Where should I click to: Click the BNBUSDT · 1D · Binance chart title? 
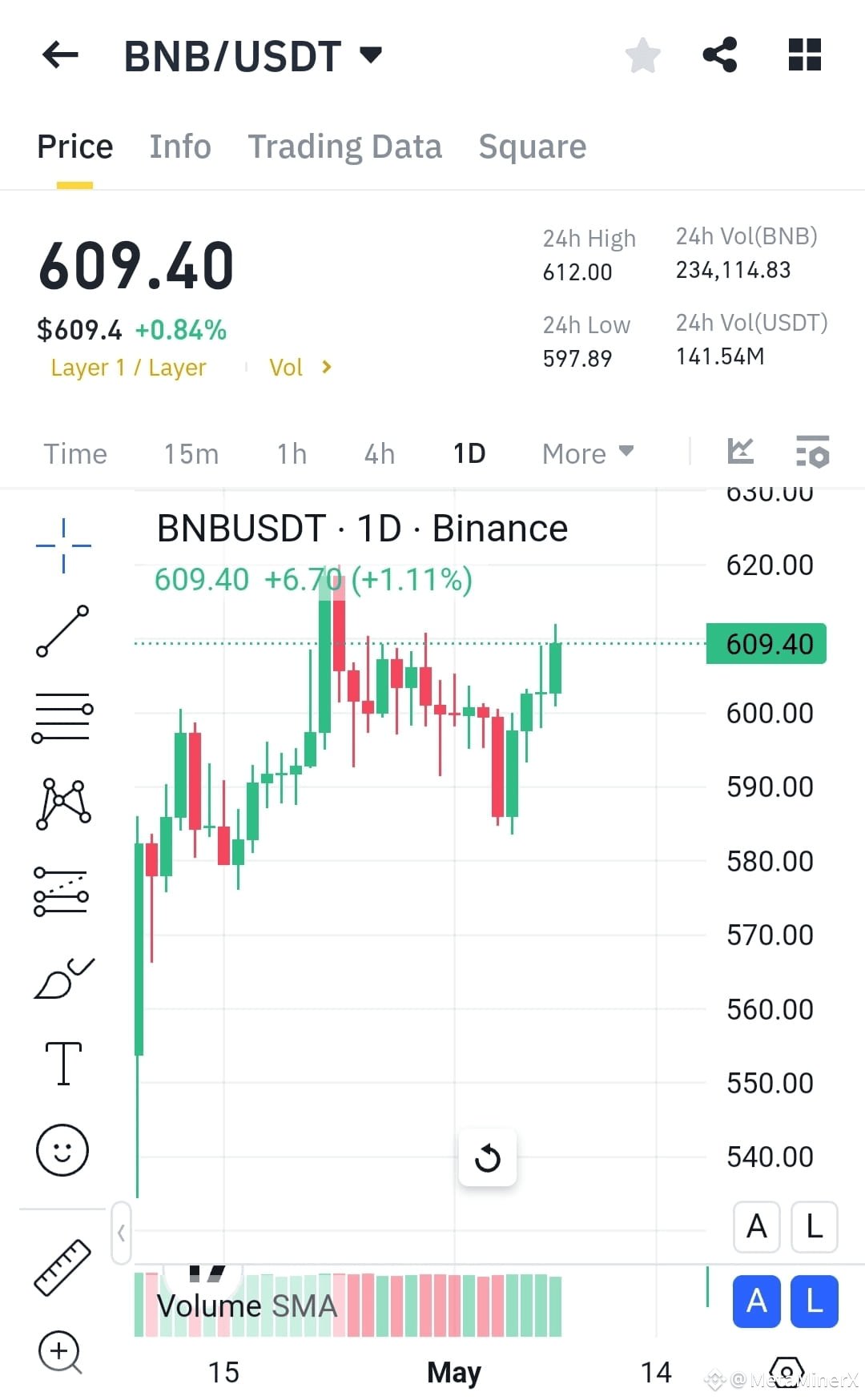(x=362, y=529)
